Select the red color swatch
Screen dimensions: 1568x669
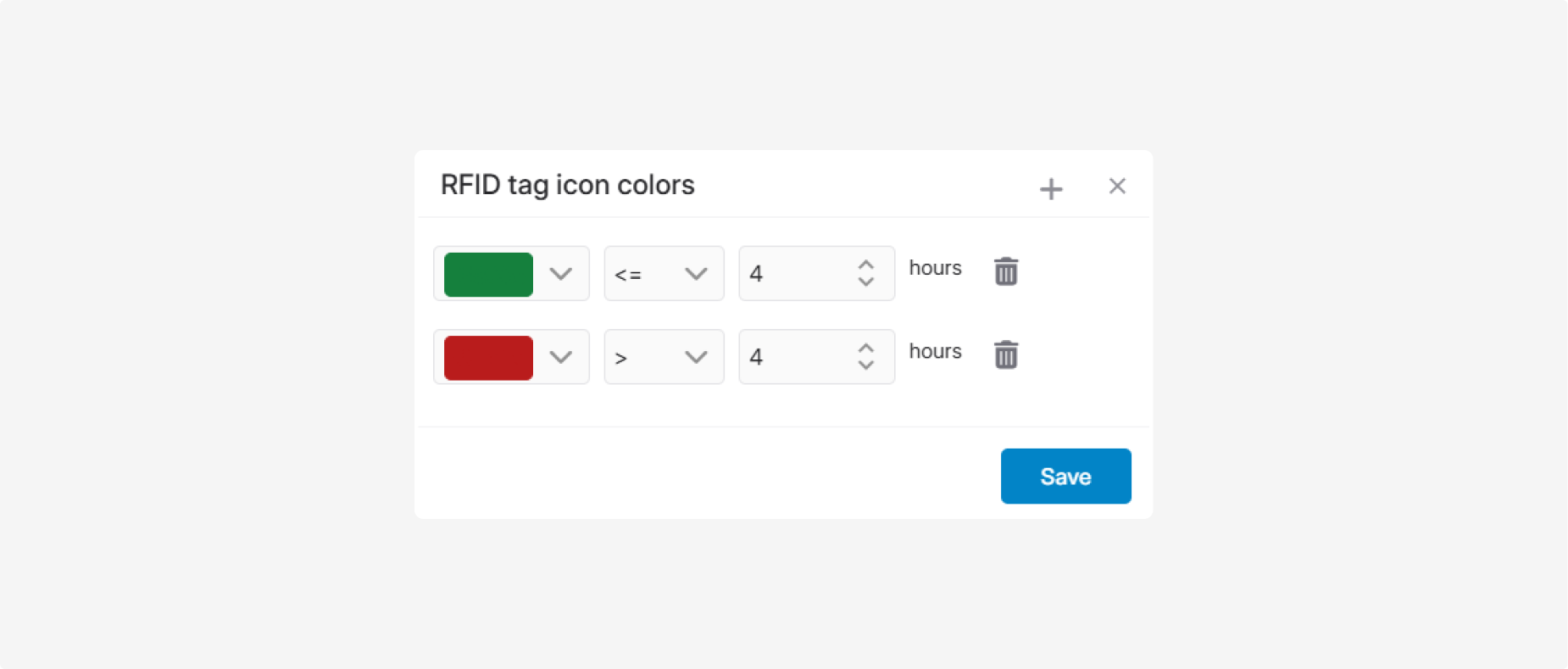click(x=488, y=357)
